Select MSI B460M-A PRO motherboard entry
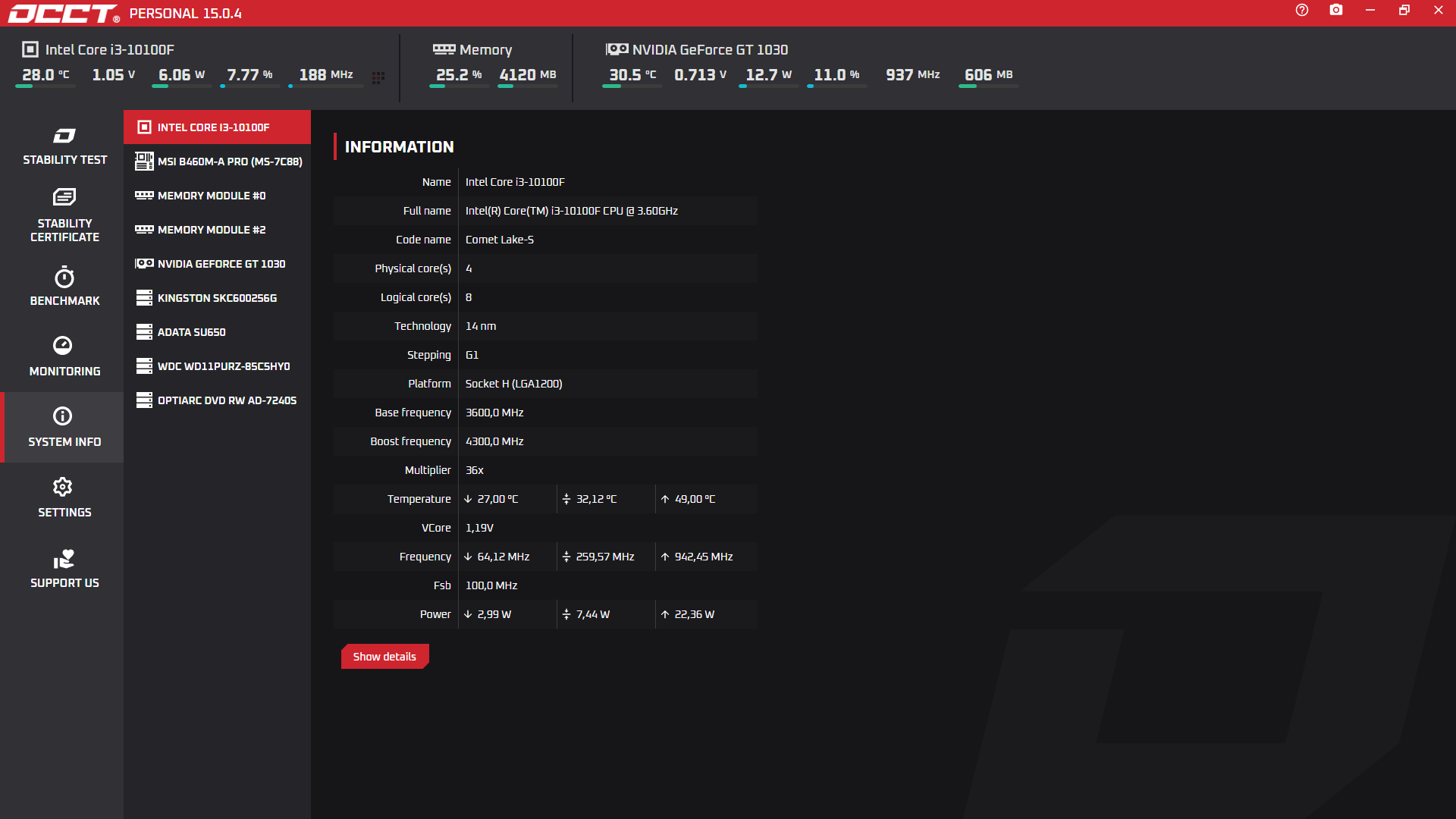The width and height of the screenshot is (1456, 819). [218, 162]
